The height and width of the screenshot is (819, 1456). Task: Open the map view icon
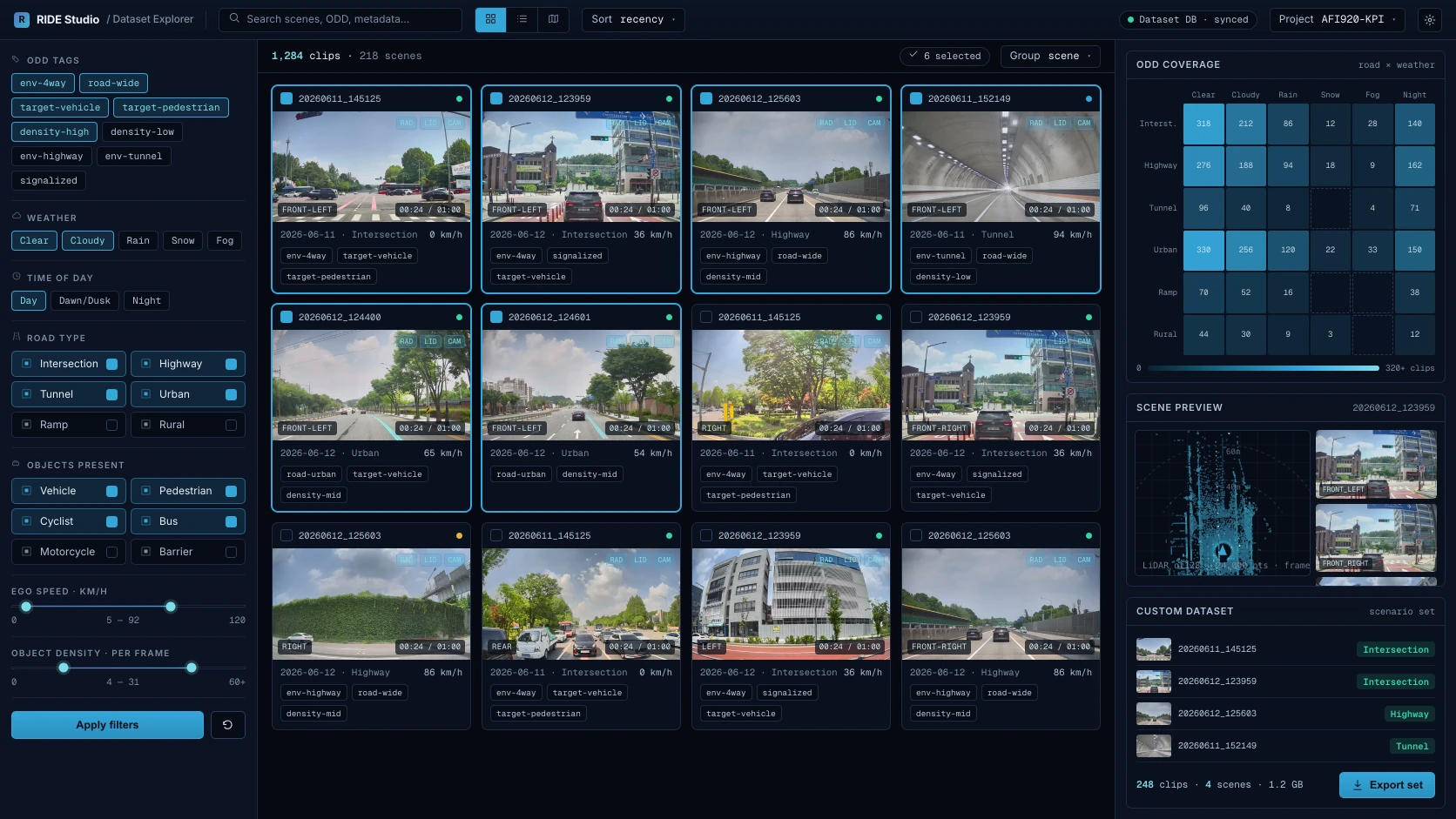[x=553, y=19]
